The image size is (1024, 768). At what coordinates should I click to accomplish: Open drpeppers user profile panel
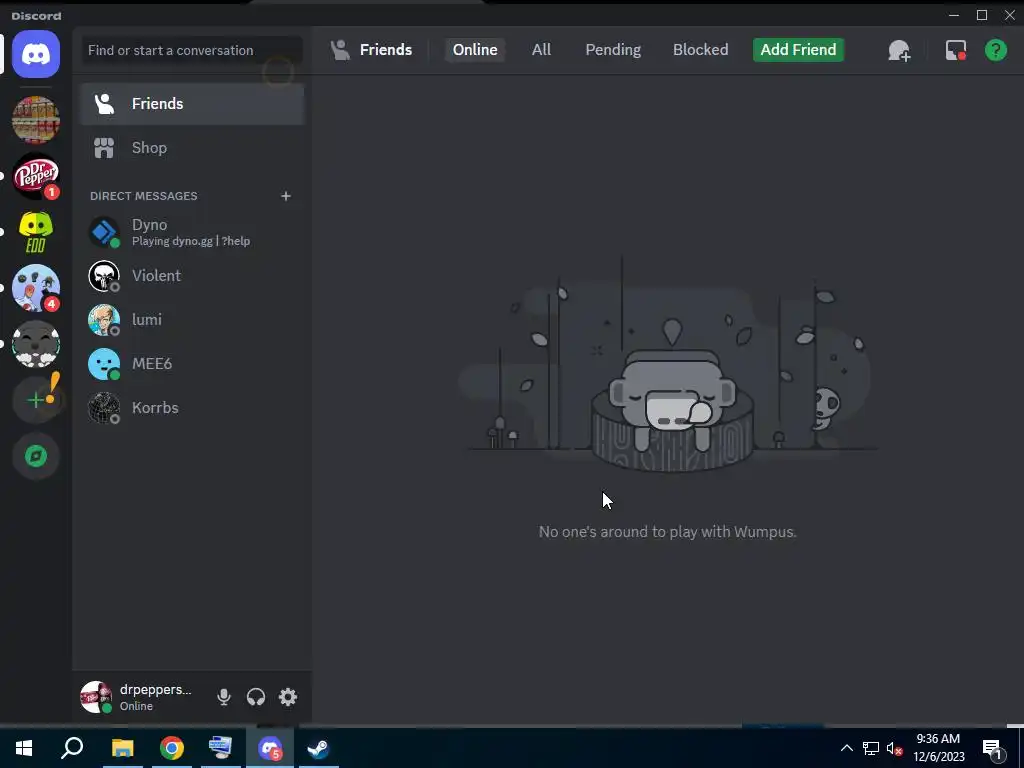coord(136,697)
